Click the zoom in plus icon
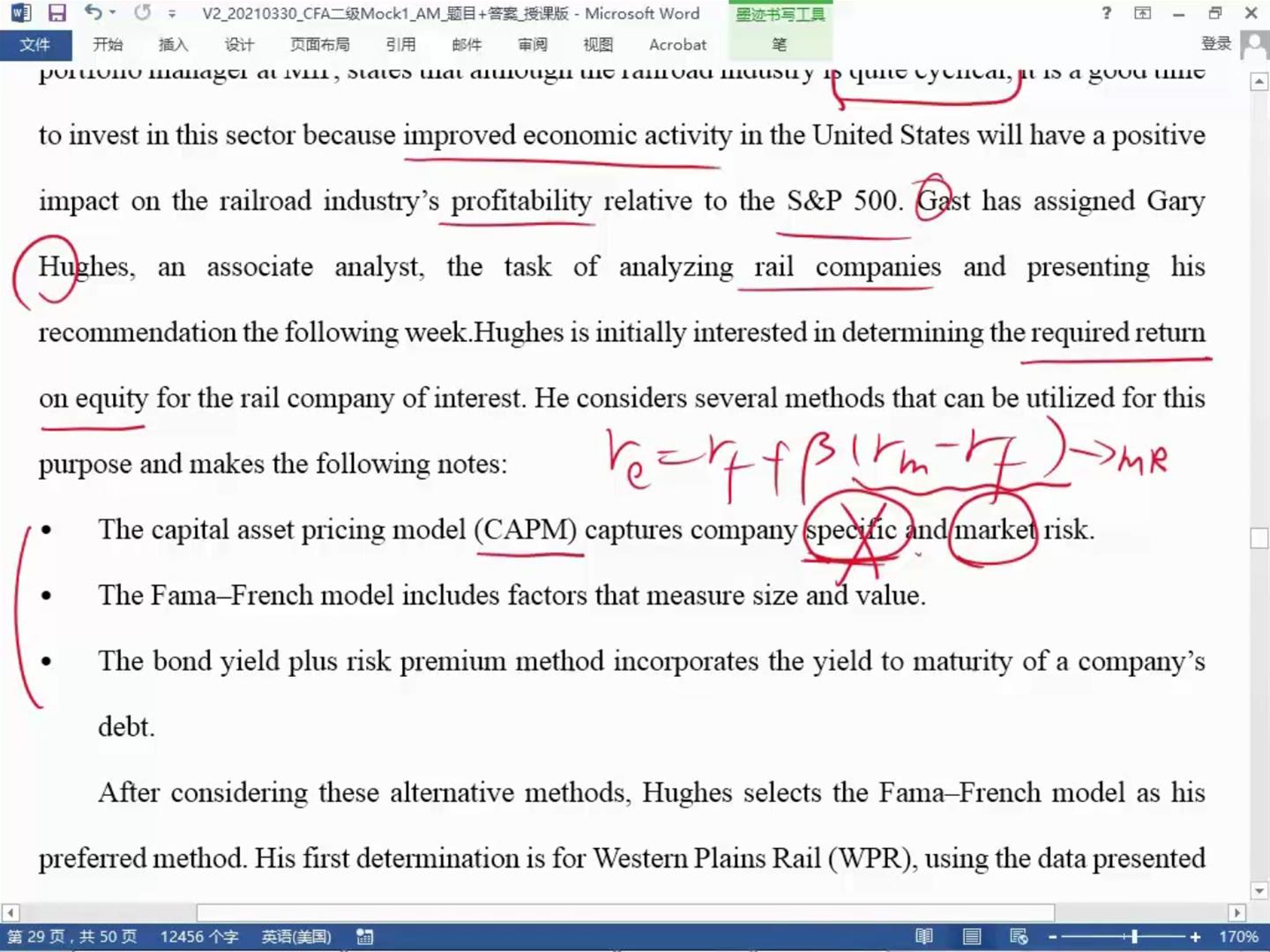The height and width of the screenshot is (952, 1270). coord(1195,937)
